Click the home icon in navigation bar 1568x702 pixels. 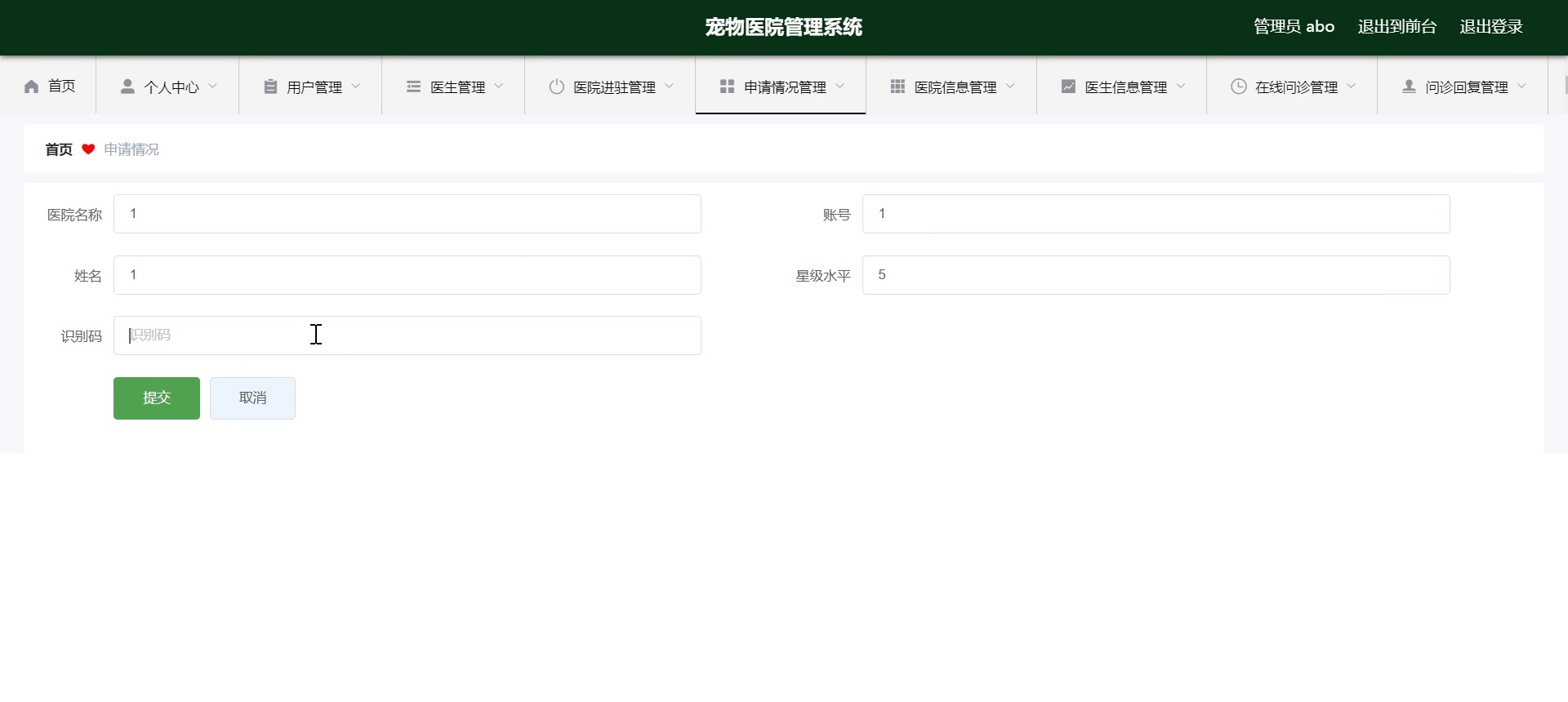(x=32, y=87)
